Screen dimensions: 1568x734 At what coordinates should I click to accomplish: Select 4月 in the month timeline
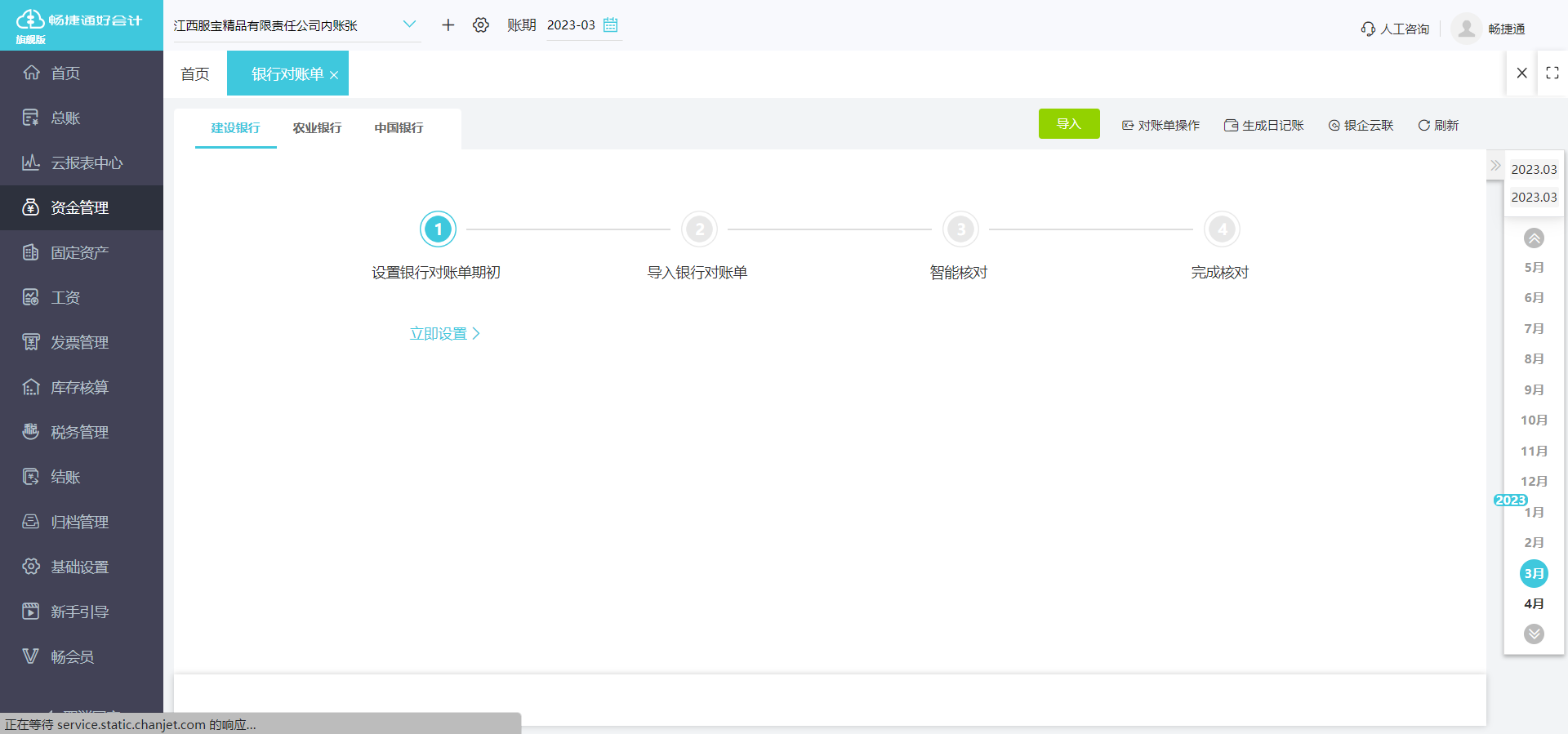point(1534,604)
